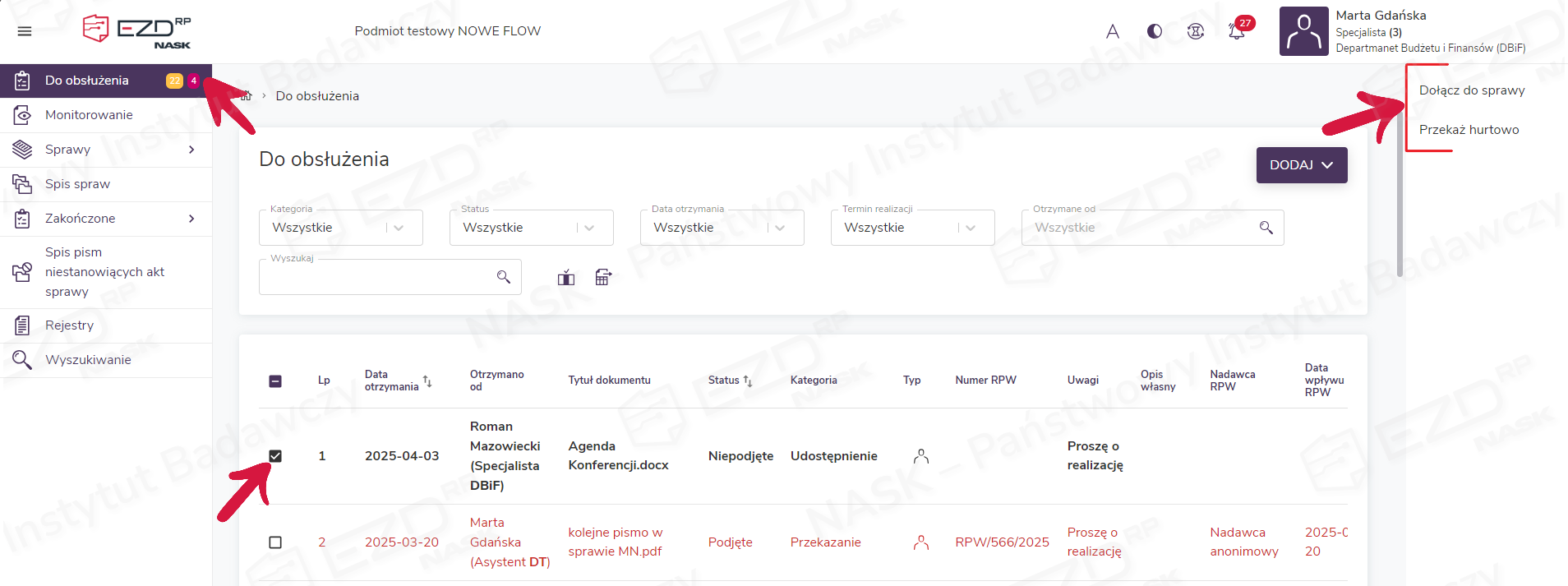
Task: Expand the Sprawy sidebar submenu
Action: click(x=191, y=150)
